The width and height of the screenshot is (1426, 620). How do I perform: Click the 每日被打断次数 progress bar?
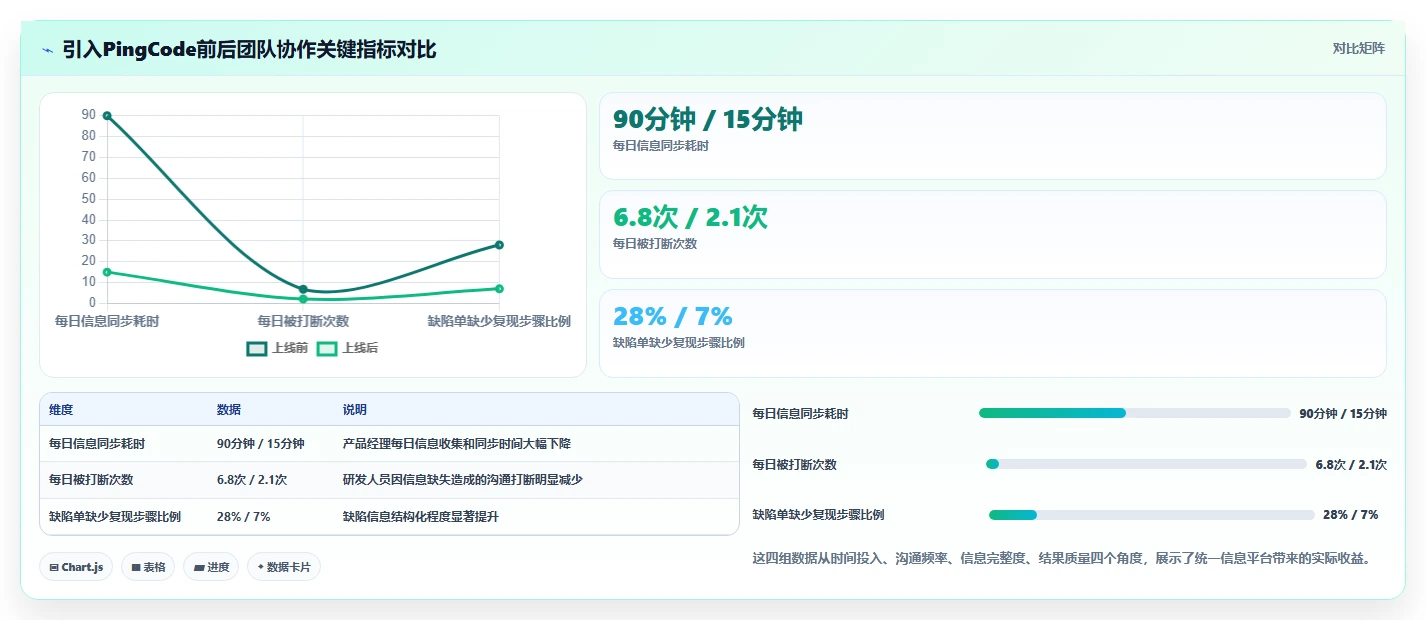pyautogui.click(x=1146, y=464)
